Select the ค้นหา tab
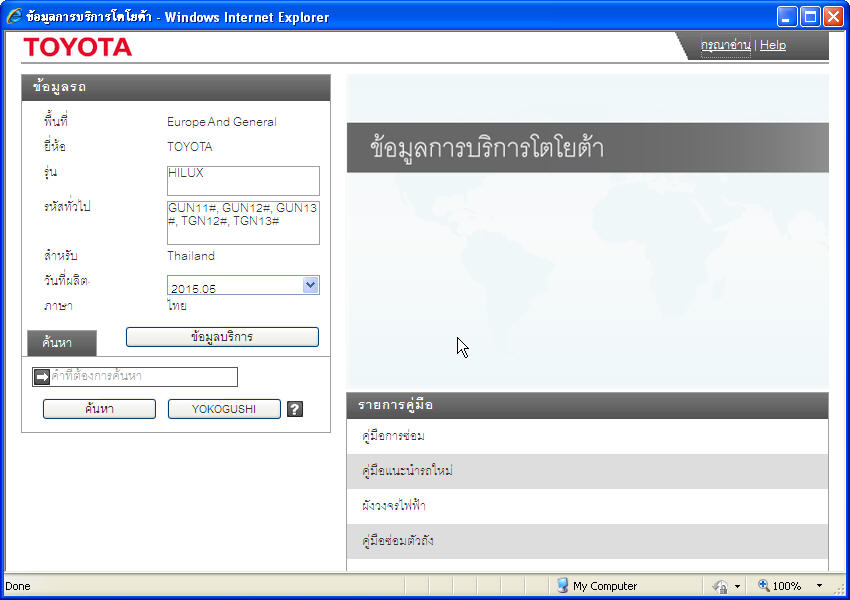850x600 pixels. 62,343
